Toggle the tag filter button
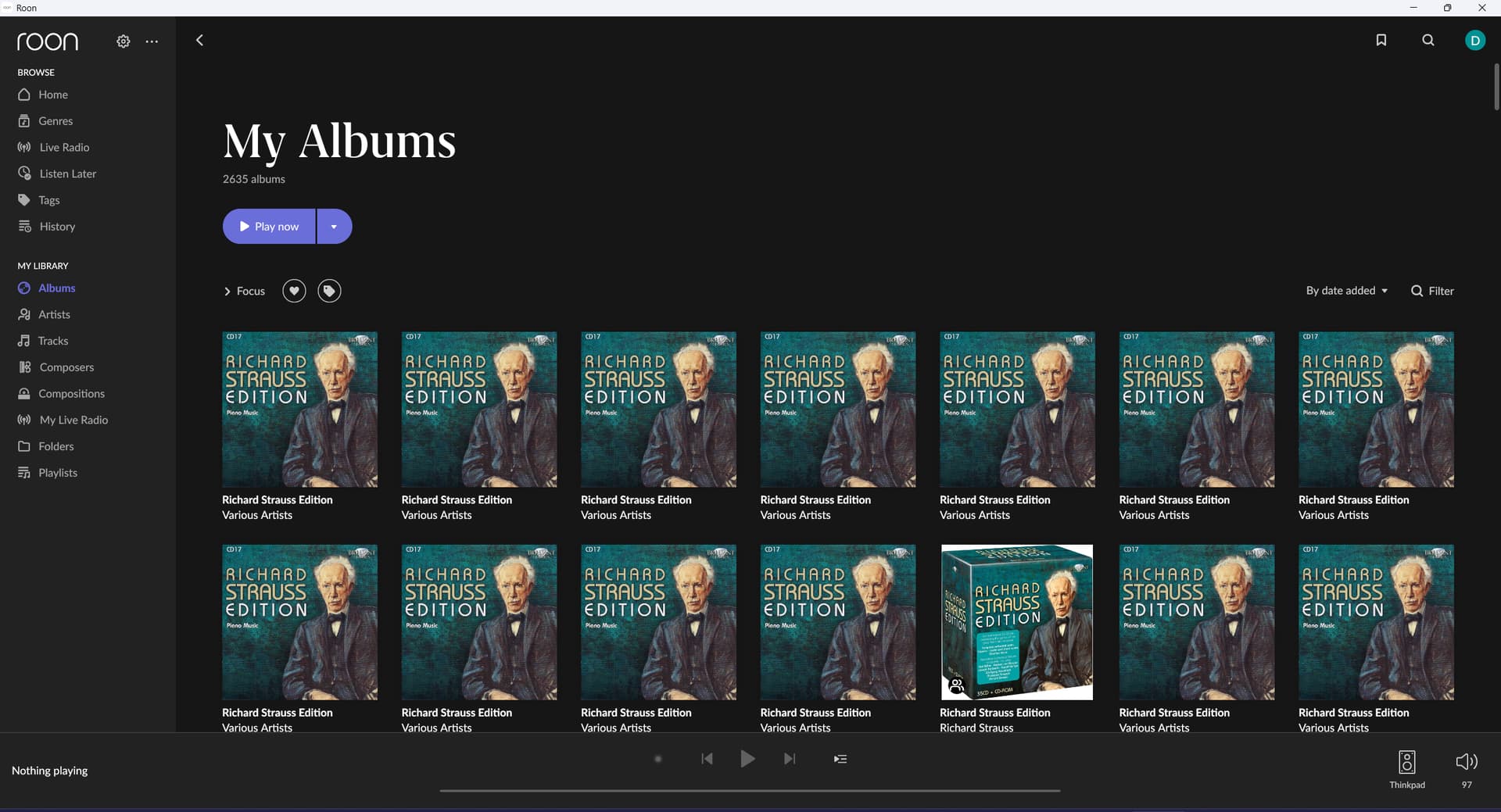This screenshot has width=1501, height=812. tap(329, 291)
